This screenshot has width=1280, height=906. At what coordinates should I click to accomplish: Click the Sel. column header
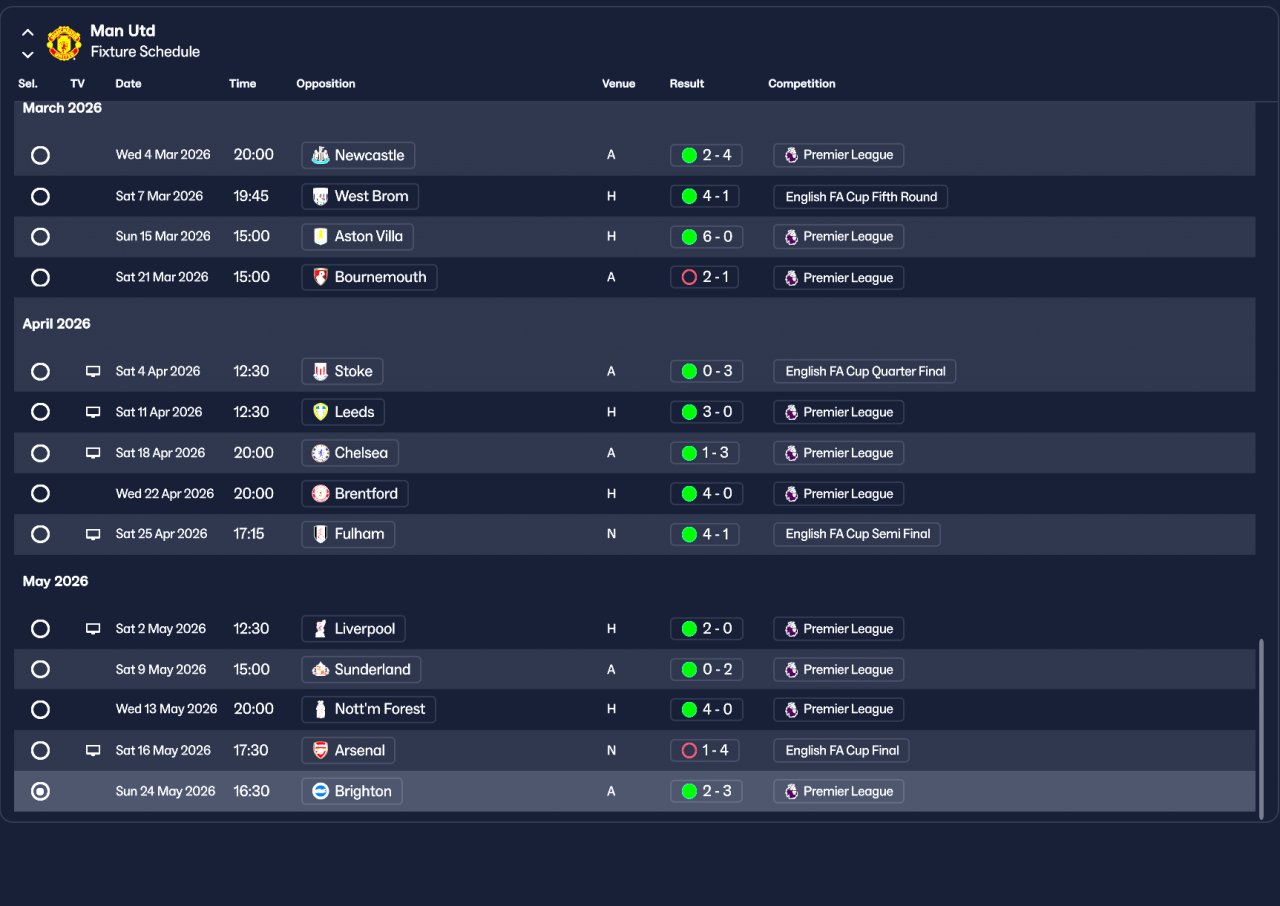click(x=28, y=84)
